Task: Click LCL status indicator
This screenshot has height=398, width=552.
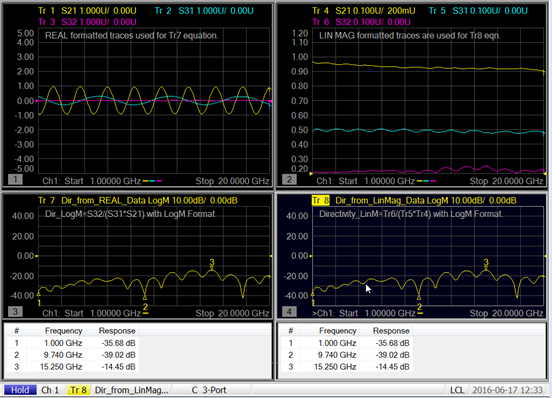Action: tap(457, 390)
